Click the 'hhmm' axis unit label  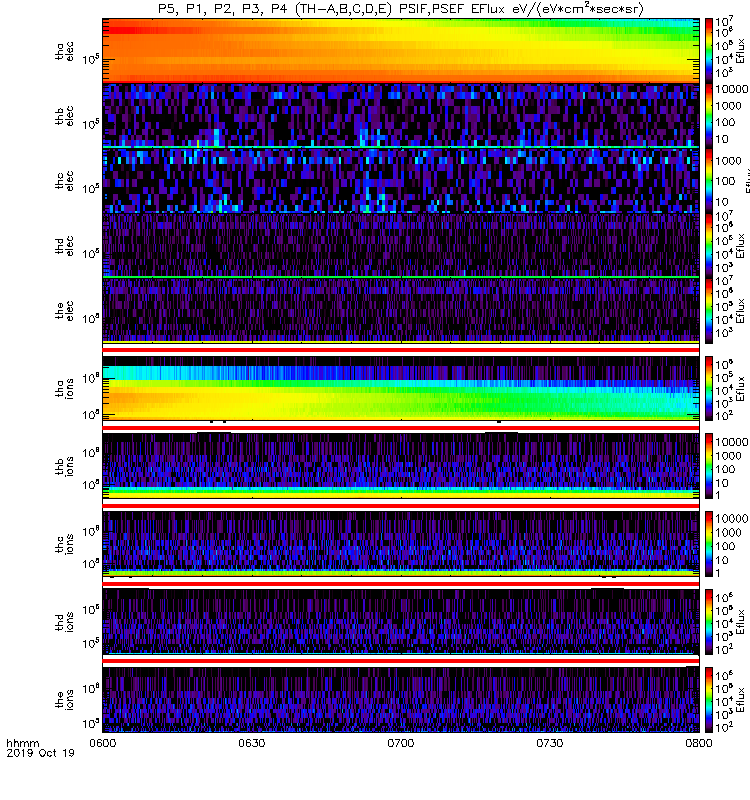22,743
